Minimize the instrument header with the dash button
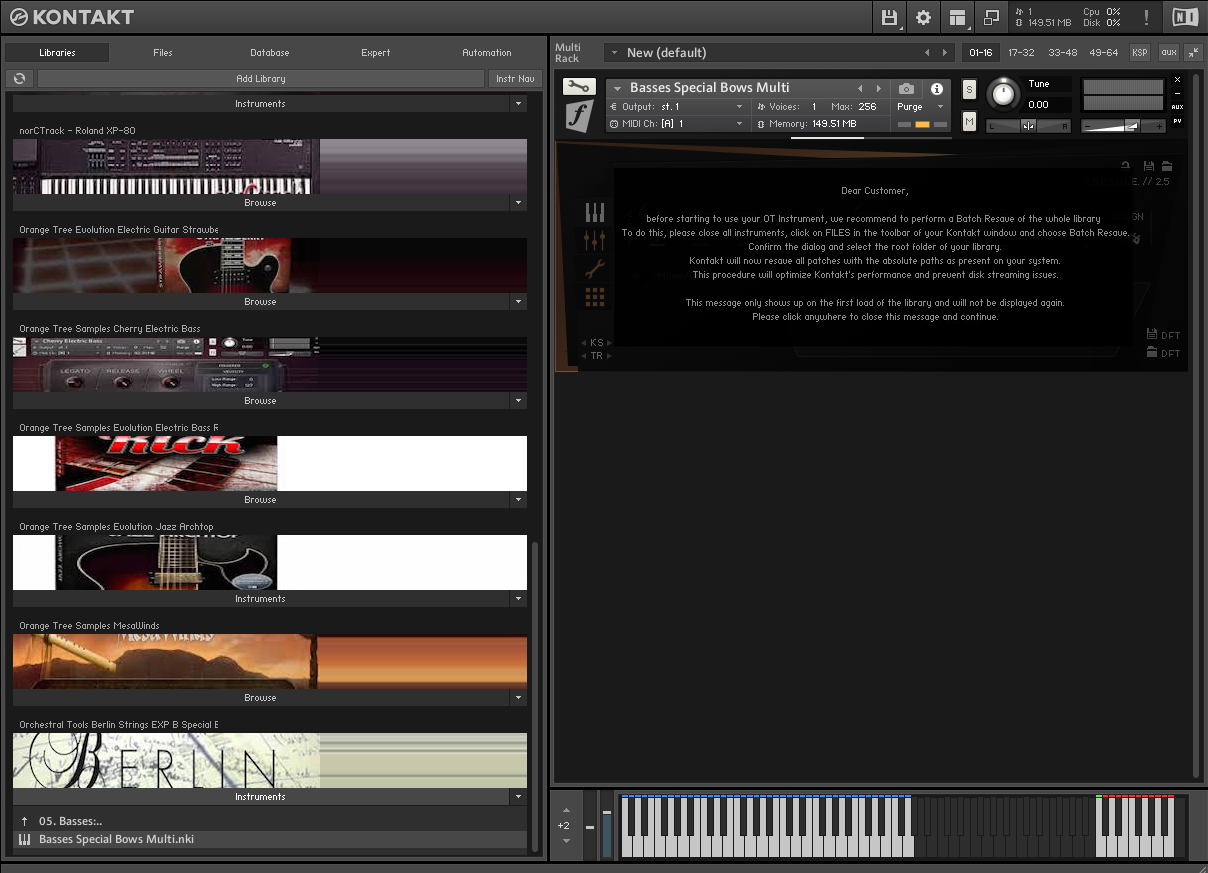The width and height of the screenshot is (1208, 873). tap(1177, 93)
